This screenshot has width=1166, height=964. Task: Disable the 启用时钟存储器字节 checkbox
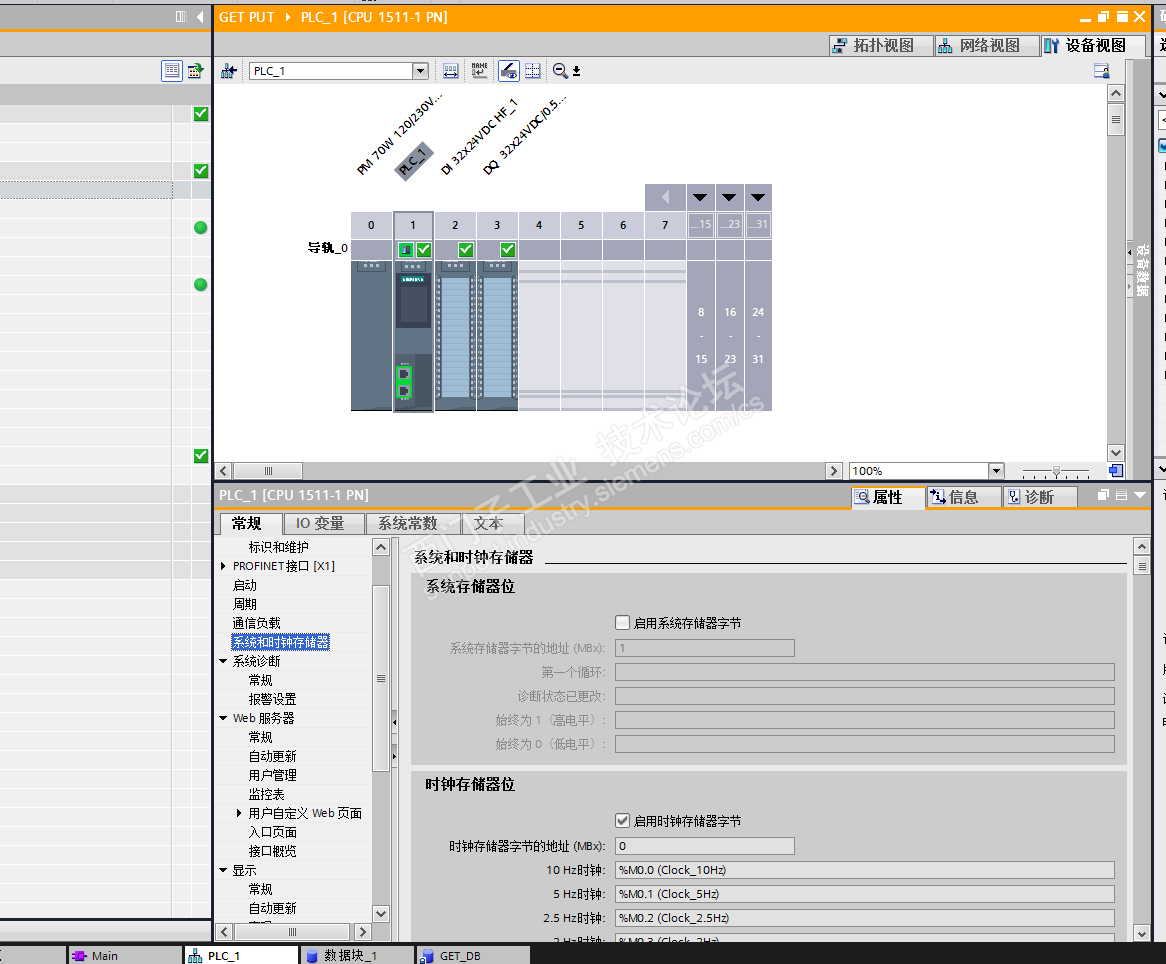click(622, 820)
